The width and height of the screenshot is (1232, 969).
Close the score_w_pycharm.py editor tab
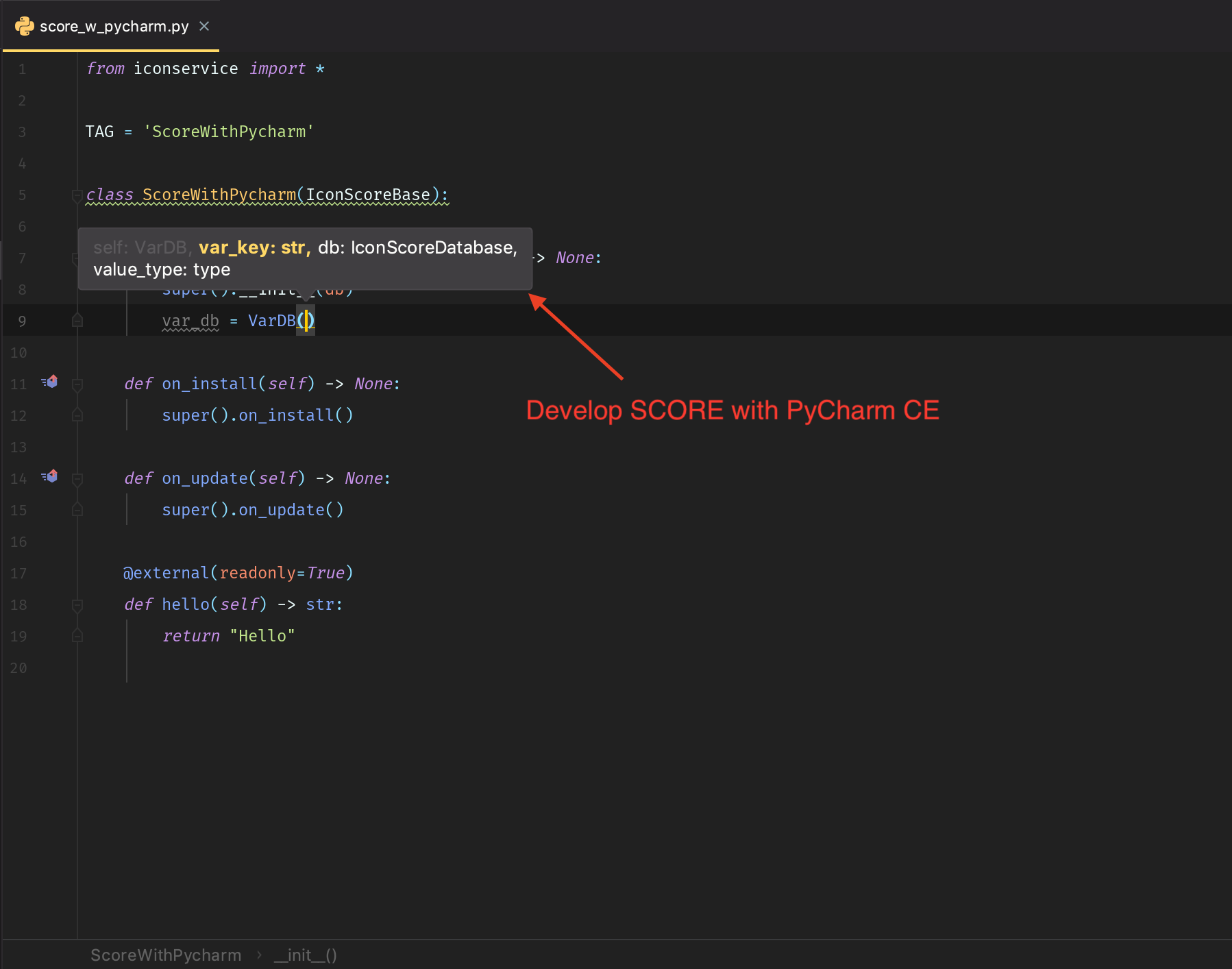[x=204, y=26]
